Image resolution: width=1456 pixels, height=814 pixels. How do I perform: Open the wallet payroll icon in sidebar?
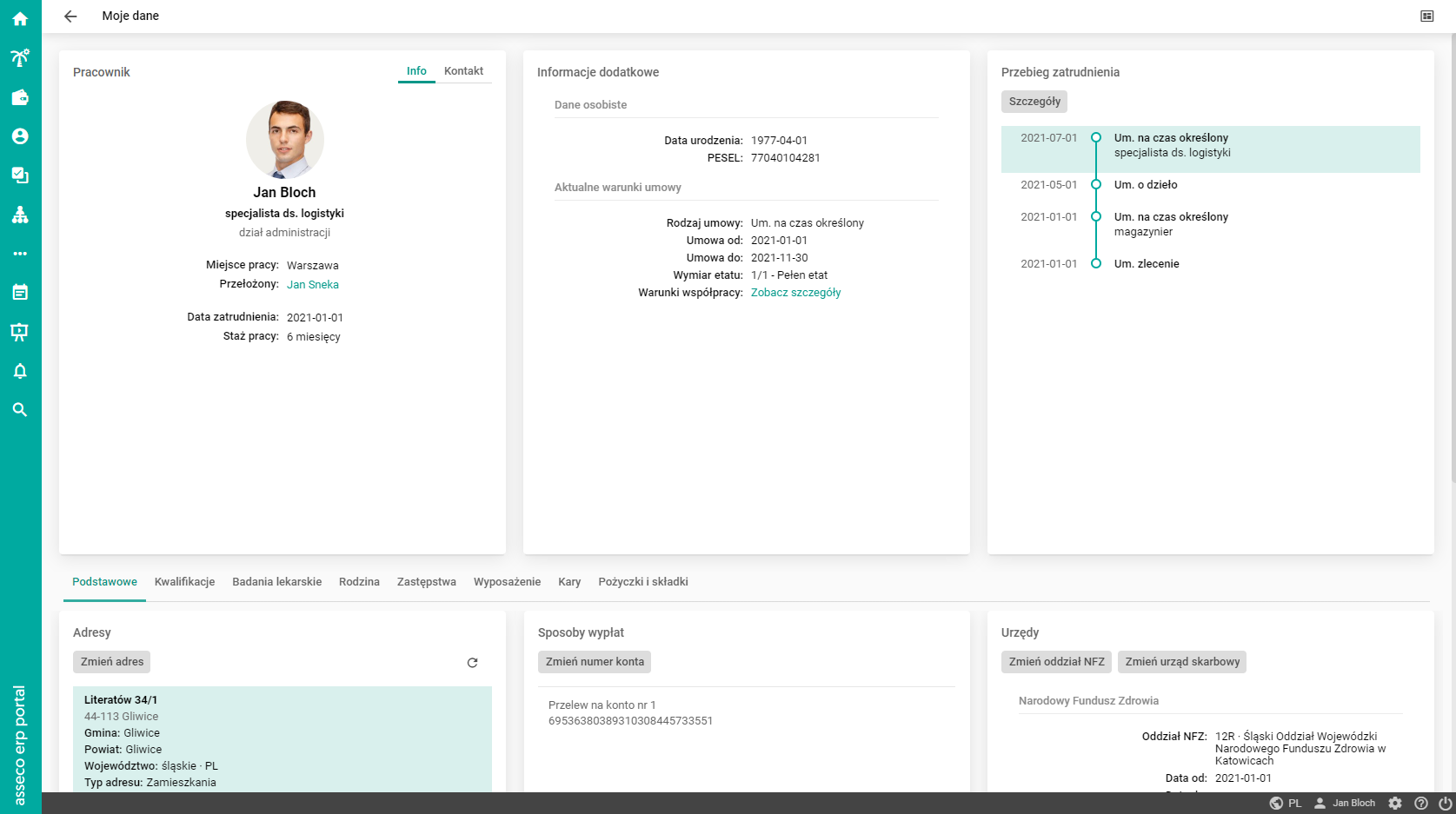coord(20,97)
